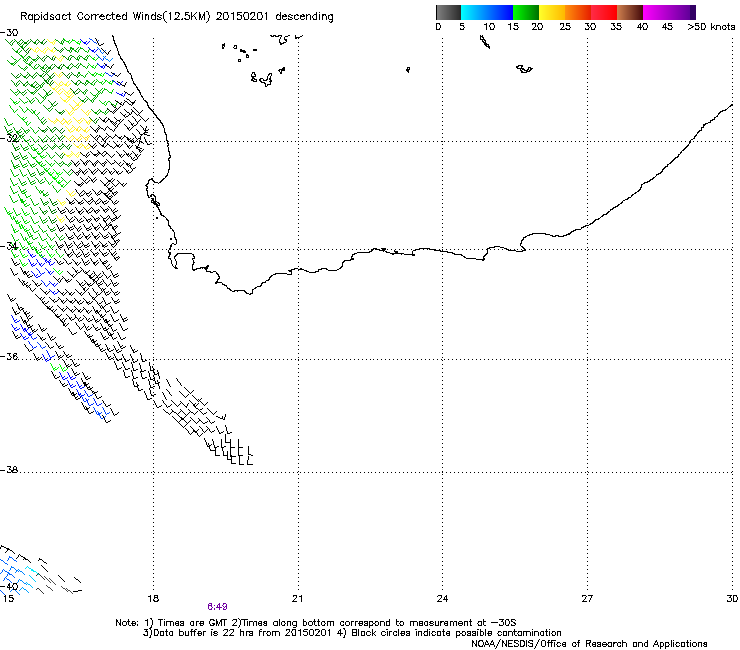Click the '-38' latitude label
This screenshot has width=740, height=650.
pyautogui.click(x=9, y=470)
